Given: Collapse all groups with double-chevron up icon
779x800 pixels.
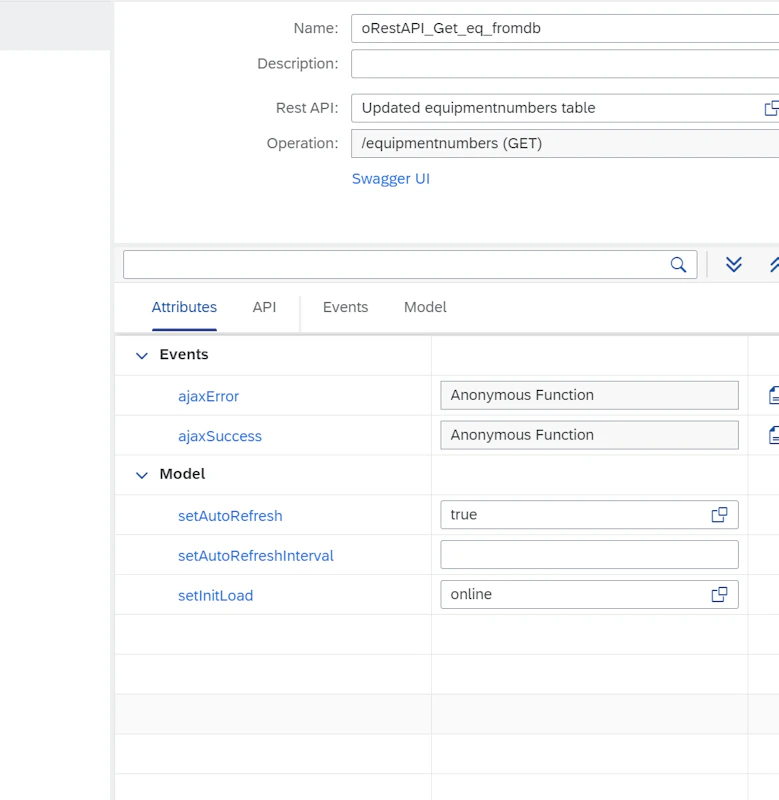Looking at the screenshot, I should [x=774, y=264].
